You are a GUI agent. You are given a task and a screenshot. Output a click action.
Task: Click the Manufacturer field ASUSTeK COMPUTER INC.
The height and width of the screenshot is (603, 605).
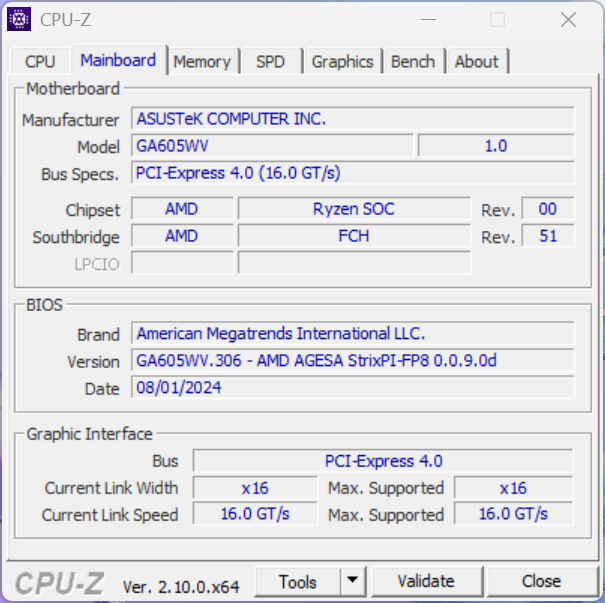(x=353, y=119)
